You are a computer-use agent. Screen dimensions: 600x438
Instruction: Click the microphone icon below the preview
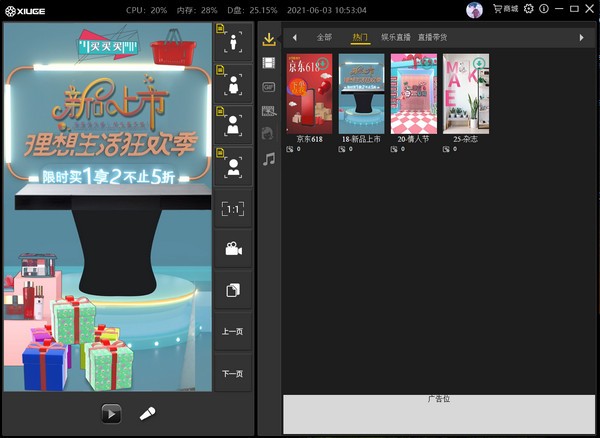(x=147, y=413)
